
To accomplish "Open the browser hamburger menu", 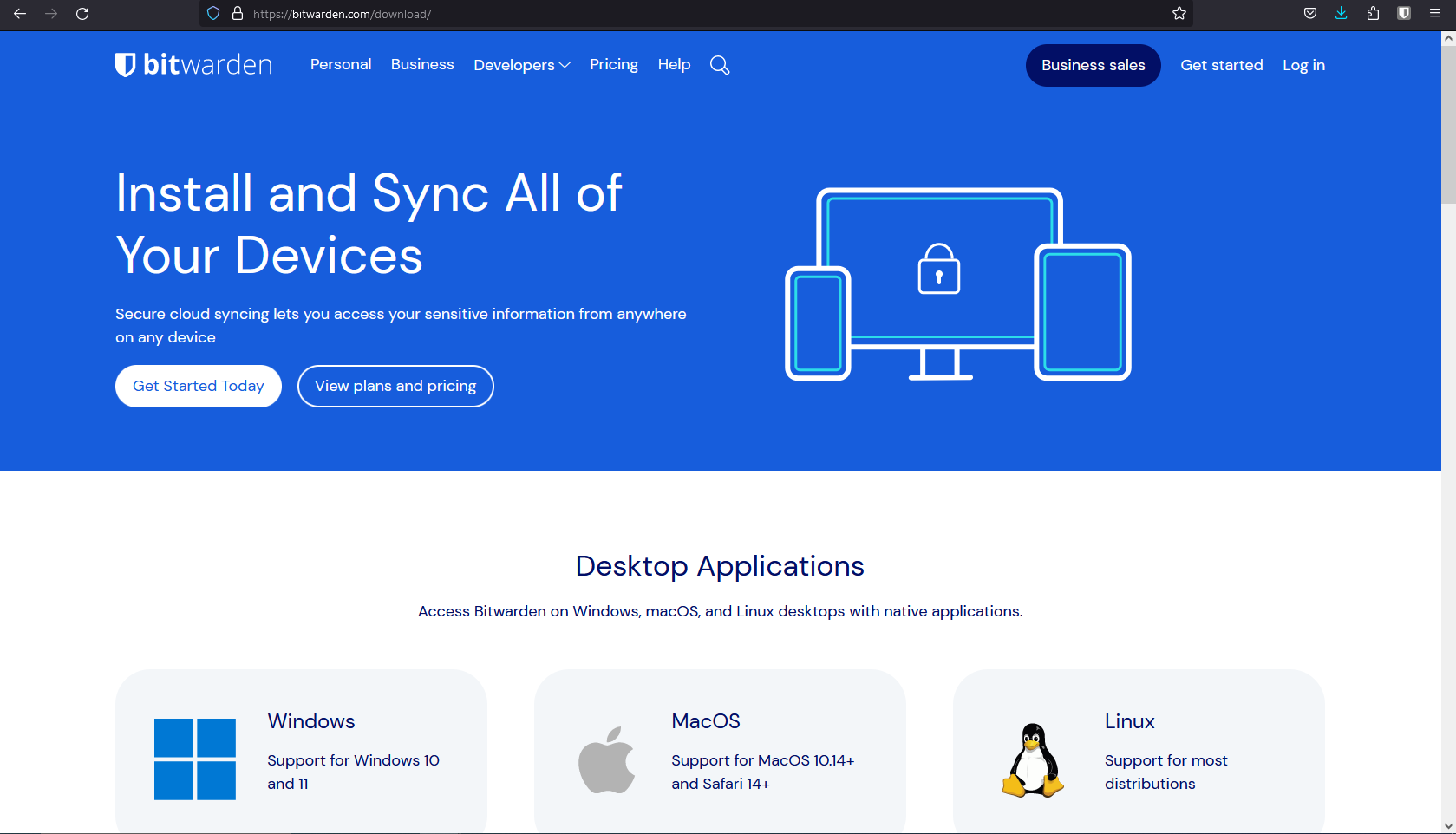I will 1435,14.
